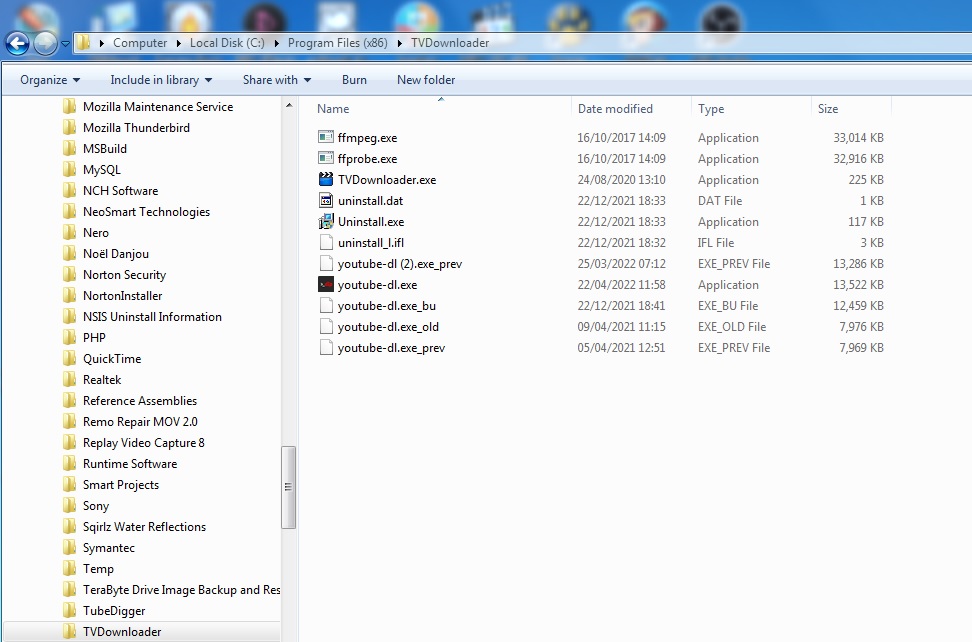This screenshot has width=972, height=642.
Task: Open the Share with dropdown
Action: (276, 80)
